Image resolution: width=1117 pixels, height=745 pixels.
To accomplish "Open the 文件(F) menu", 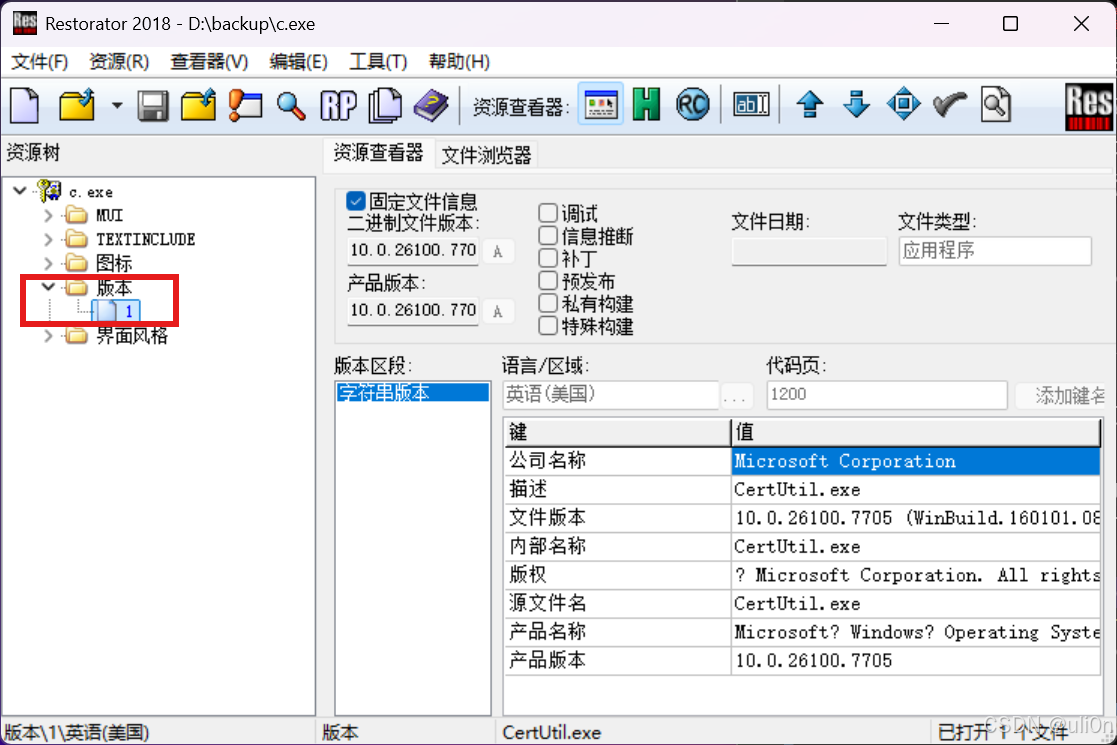I will click(x=40, y=62).
